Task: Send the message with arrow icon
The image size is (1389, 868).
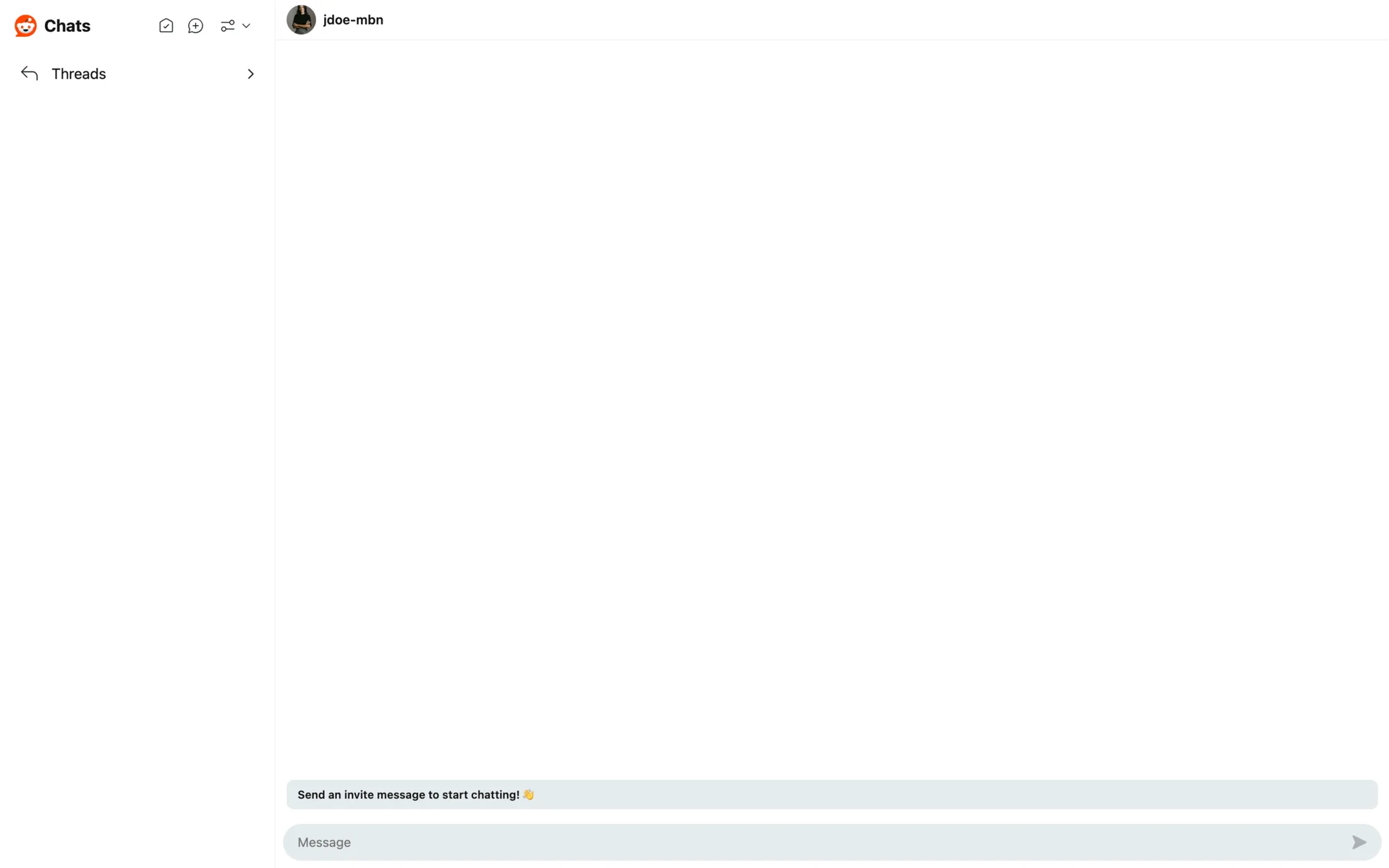Action: (1359, 842)
